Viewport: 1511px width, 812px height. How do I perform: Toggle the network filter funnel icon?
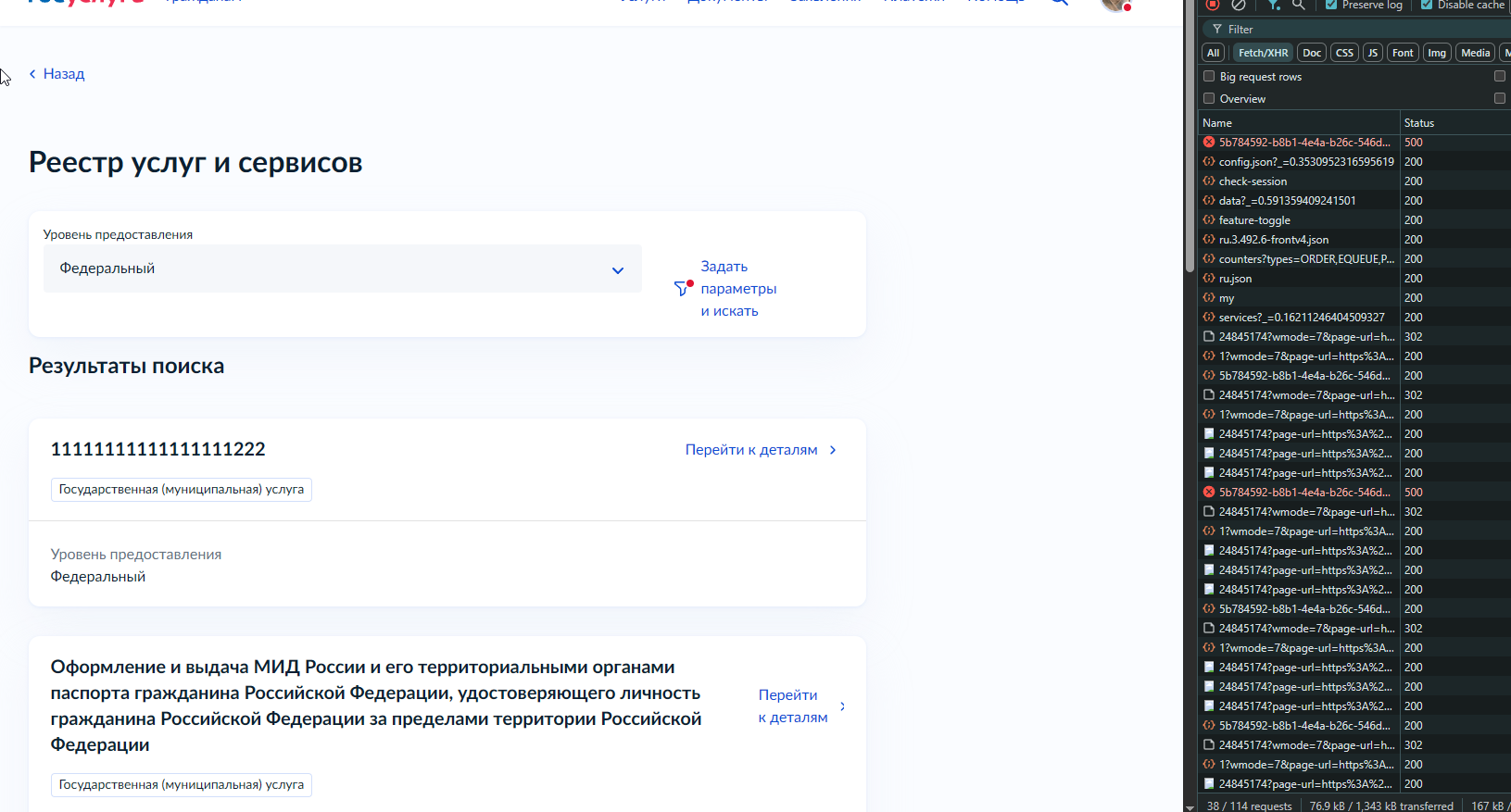coord(1274,5)
